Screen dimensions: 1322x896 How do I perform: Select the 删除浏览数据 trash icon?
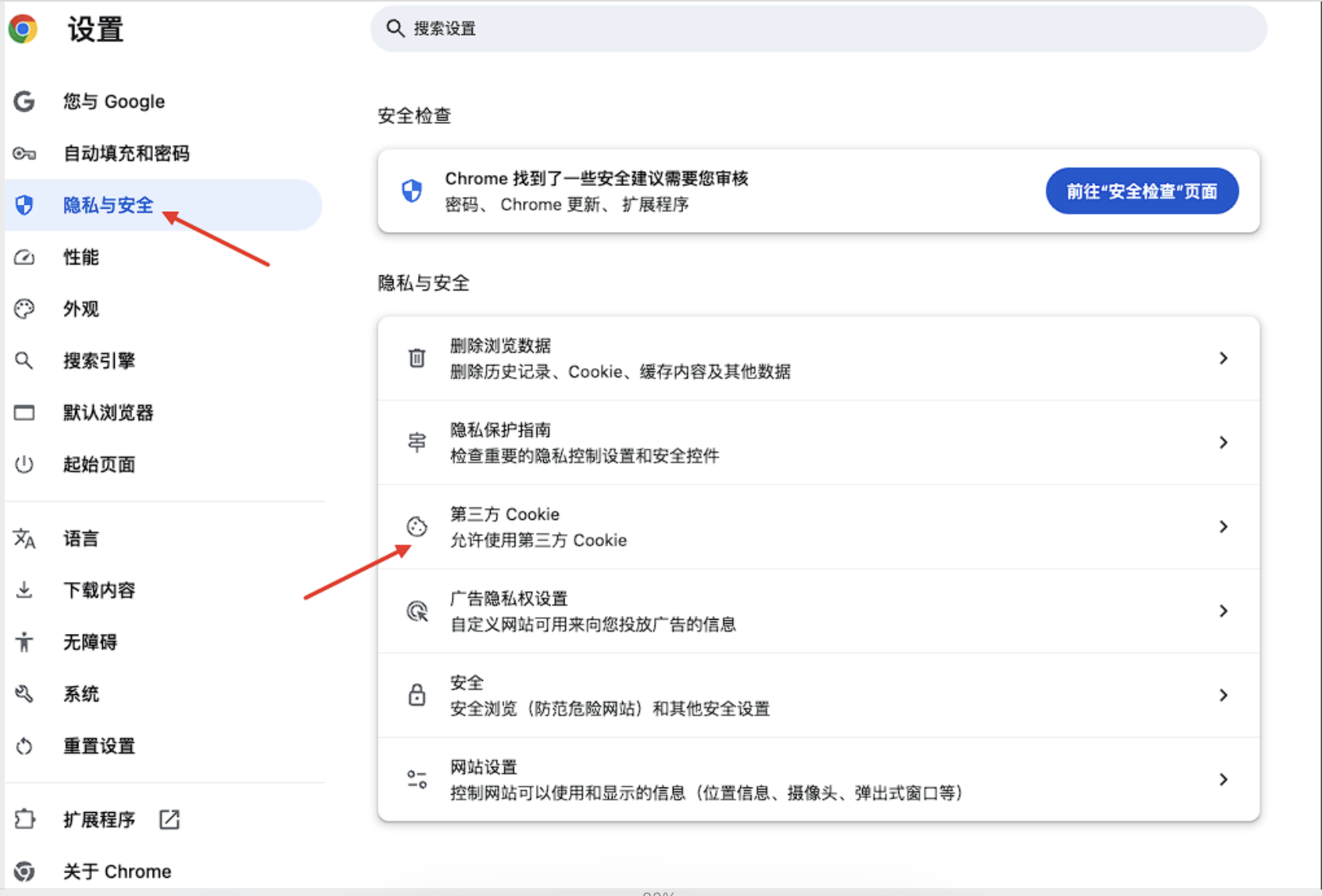[x=416, y=358]
